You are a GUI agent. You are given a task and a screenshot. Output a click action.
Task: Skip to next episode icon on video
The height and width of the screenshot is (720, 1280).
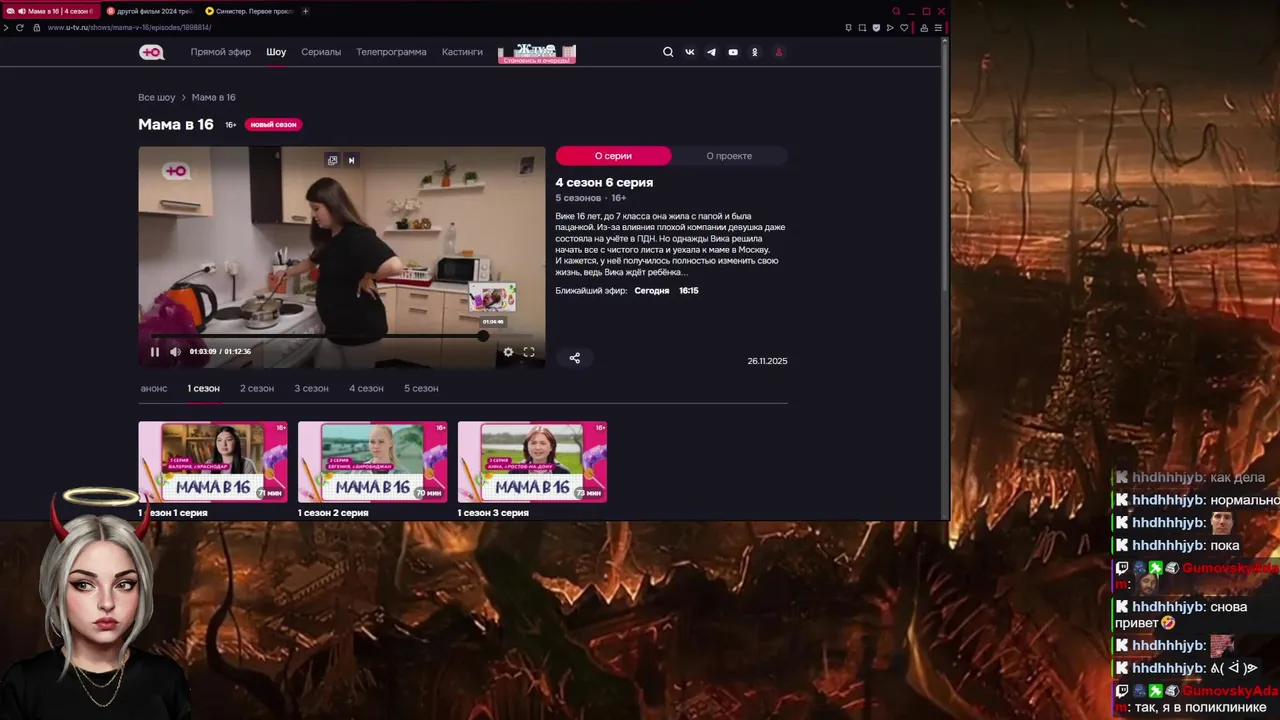point(351,160)
